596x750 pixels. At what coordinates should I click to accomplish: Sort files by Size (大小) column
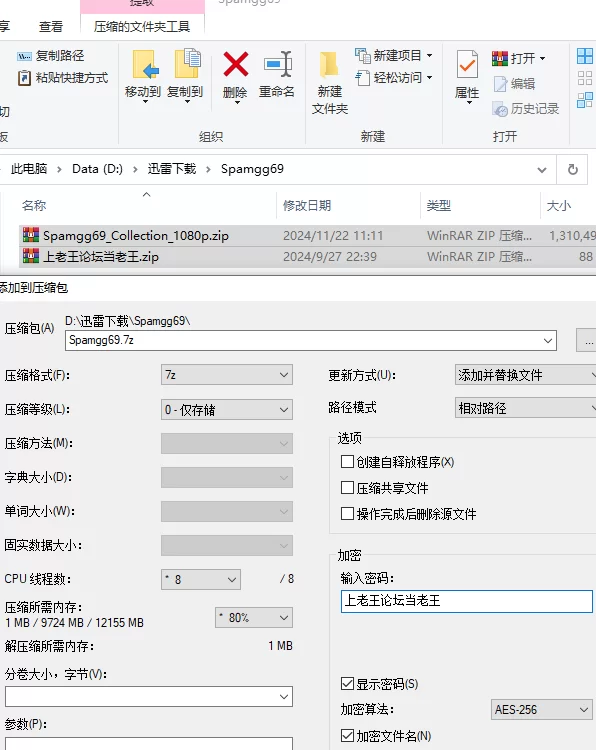[559, 206]
